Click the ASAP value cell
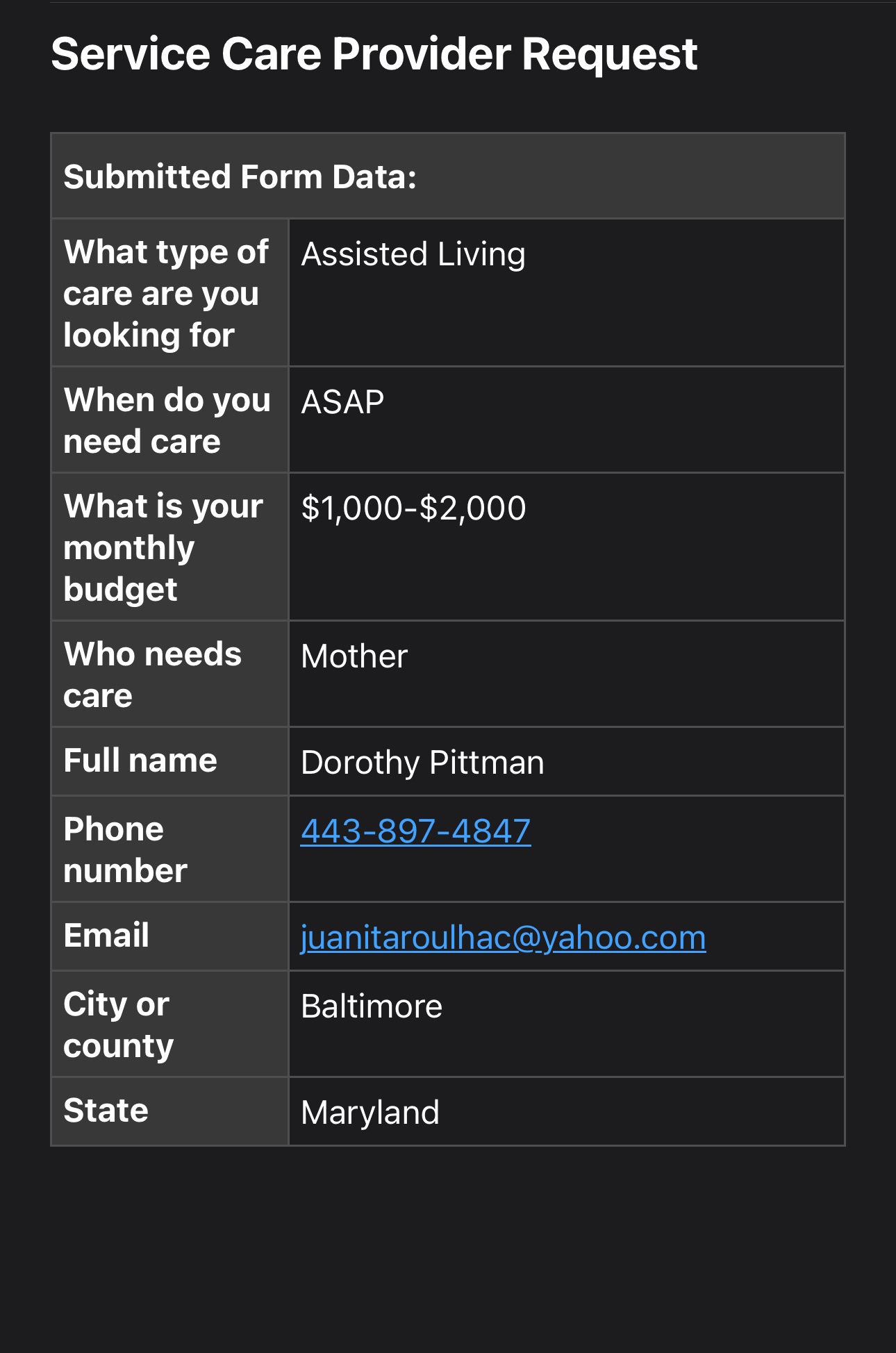 pyautogui.click(x=567, y=420)
